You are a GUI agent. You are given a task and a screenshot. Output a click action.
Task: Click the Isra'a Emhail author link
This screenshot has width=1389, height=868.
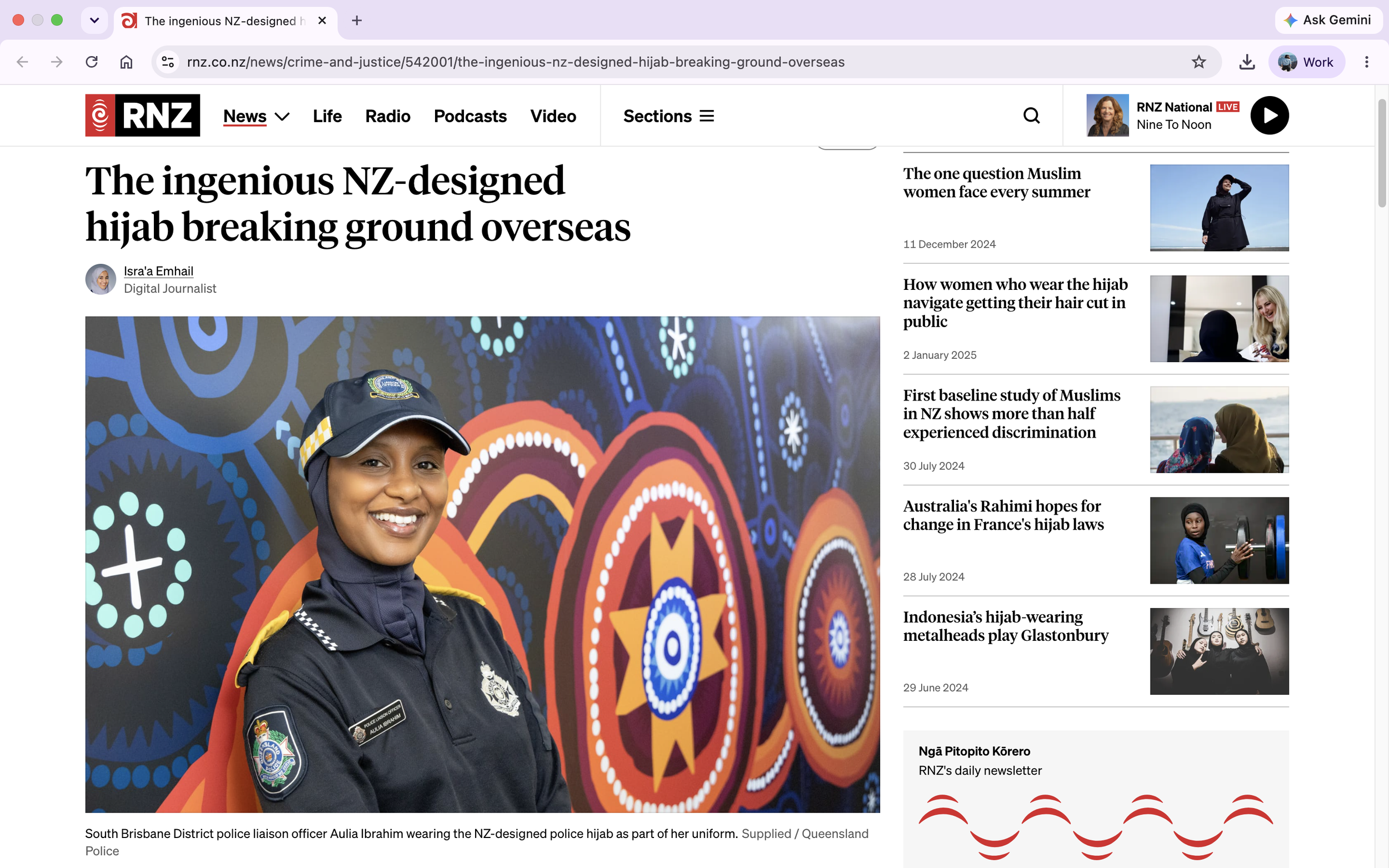158,271
